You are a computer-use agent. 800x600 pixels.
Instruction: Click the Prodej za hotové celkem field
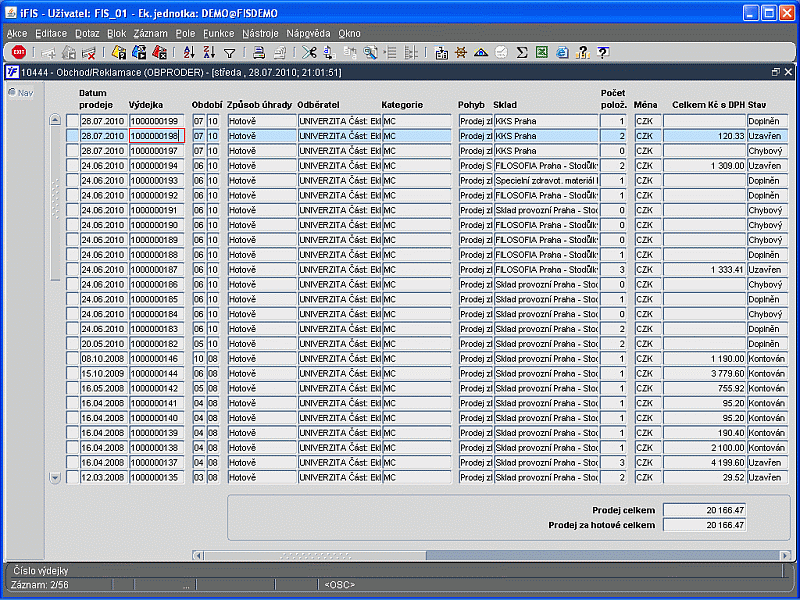pos(705,524)
